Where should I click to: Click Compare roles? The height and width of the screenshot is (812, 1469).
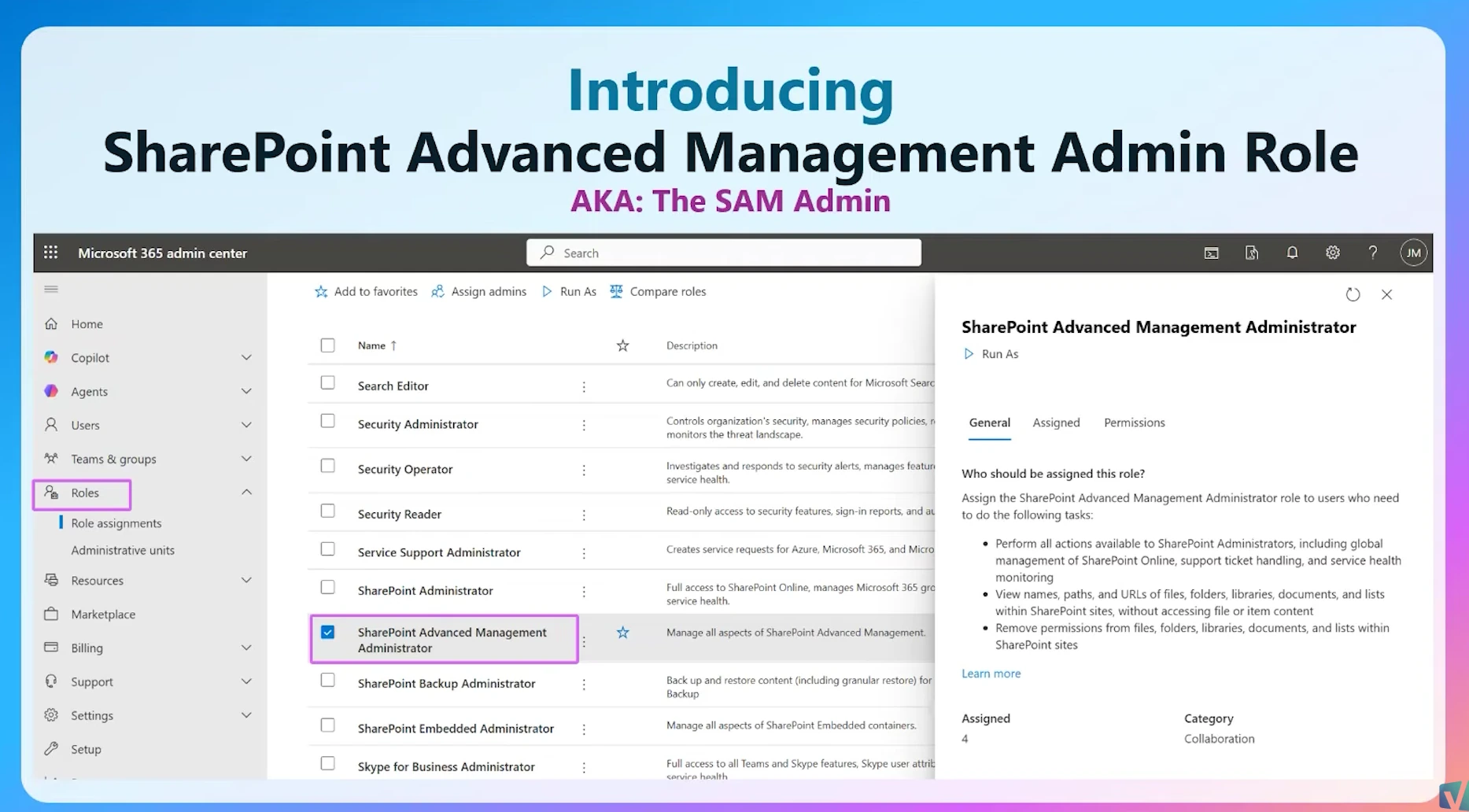[x=659, y=291]
